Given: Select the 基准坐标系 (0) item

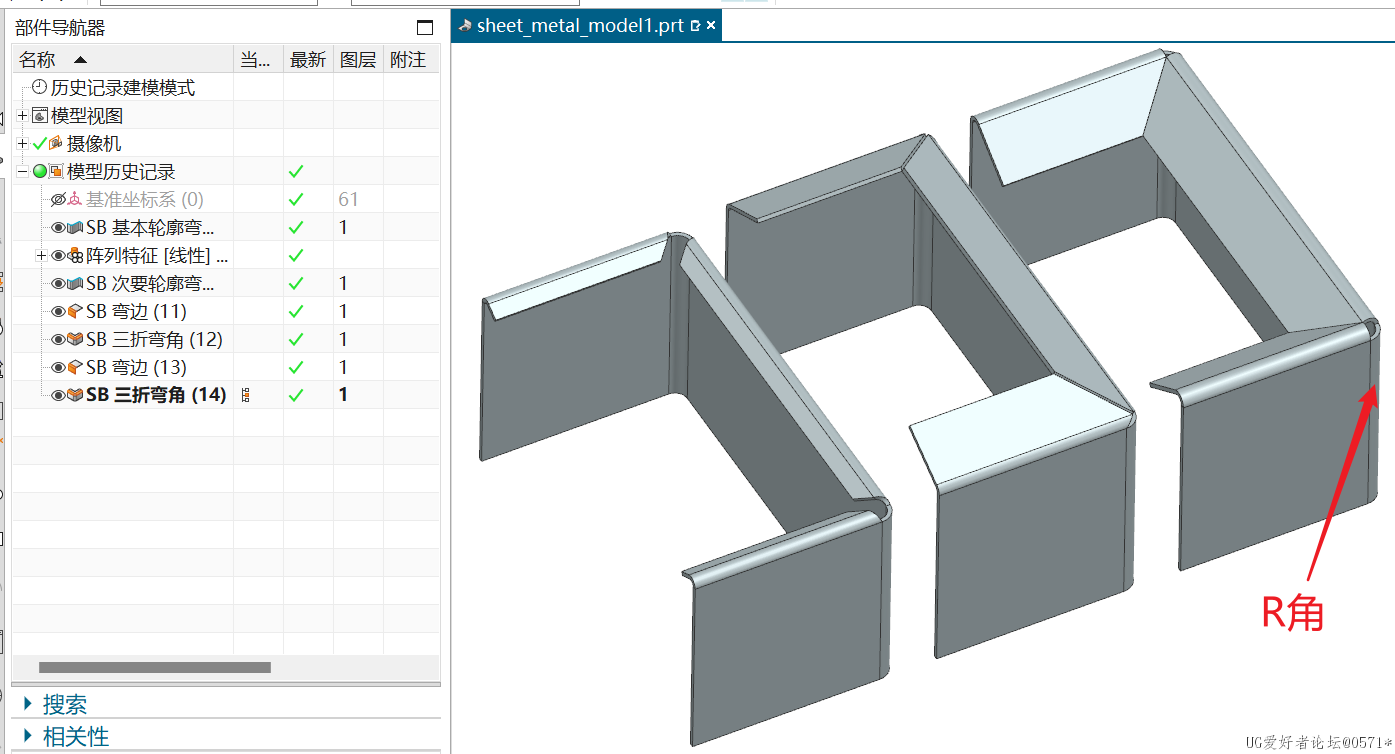Looking at the screenshot, I should click(144, 200).
